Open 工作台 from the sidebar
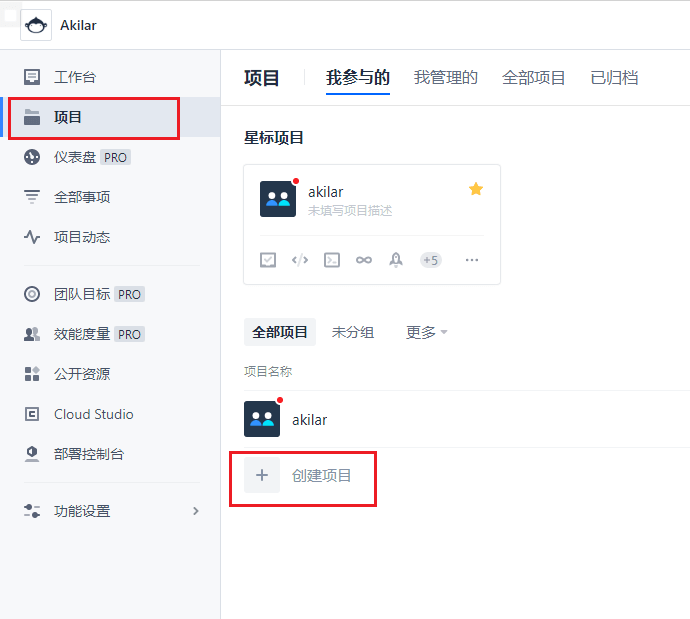690x619 pixels. pos(75,77)
